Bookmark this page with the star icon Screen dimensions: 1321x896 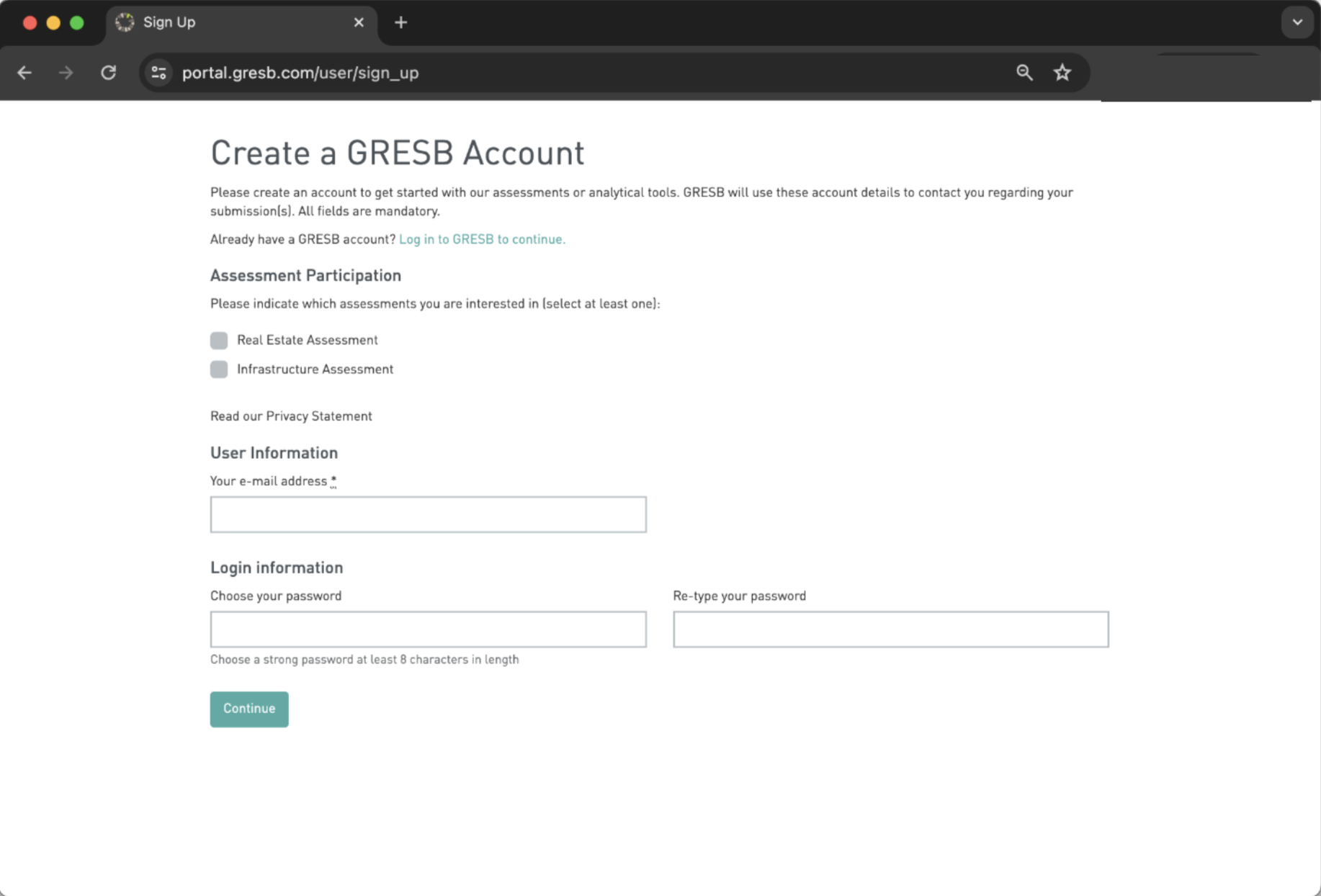click(1062, 73)
